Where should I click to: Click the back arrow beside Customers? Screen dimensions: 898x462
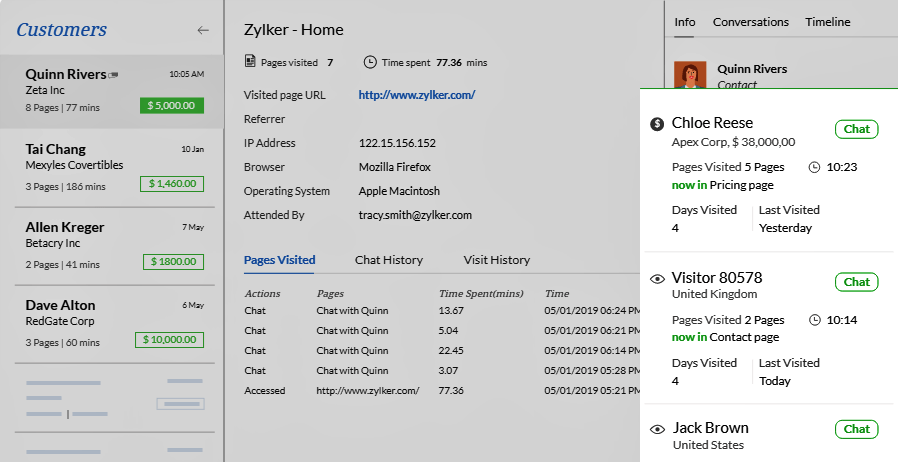click(203, 30)
